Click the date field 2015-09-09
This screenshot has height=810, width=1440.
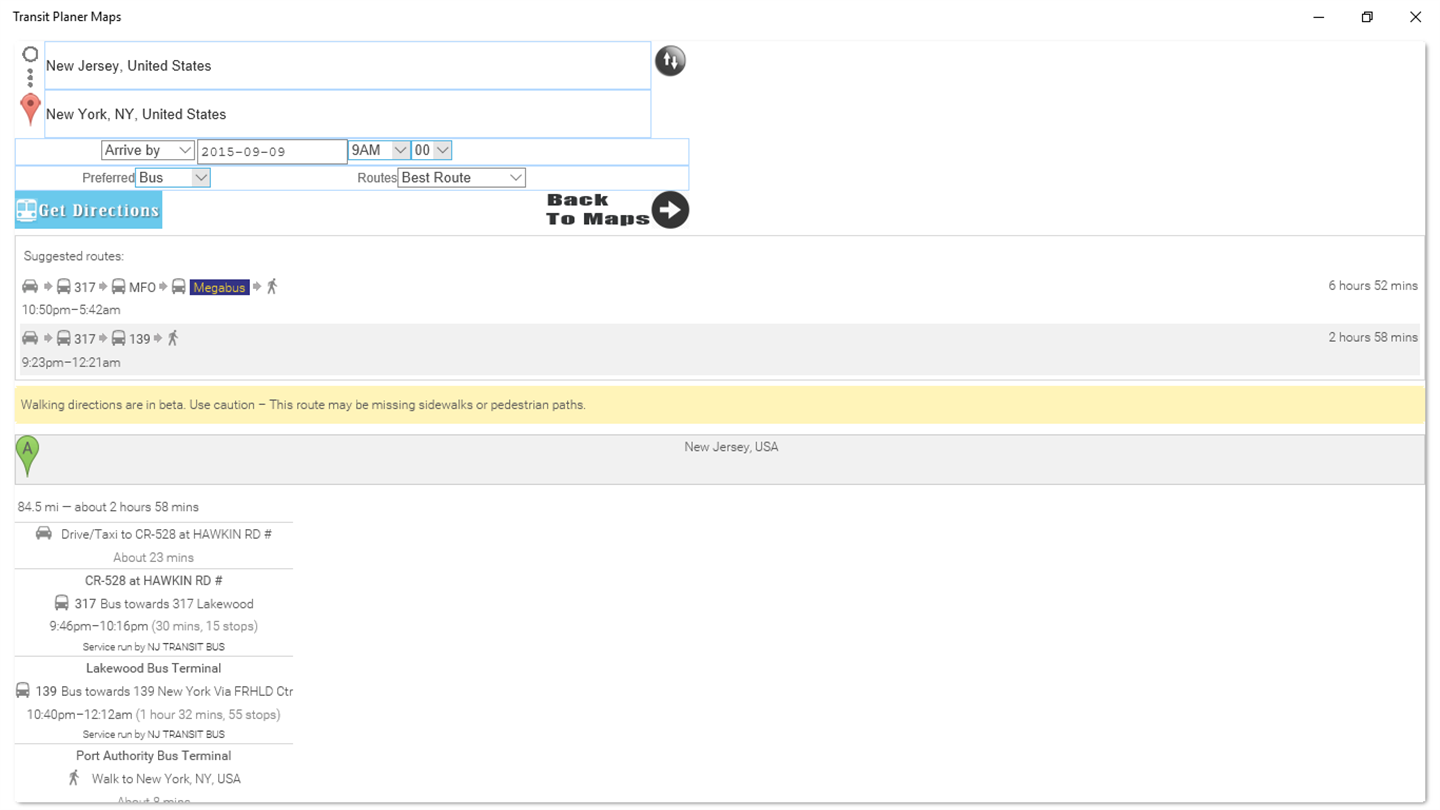272,151
